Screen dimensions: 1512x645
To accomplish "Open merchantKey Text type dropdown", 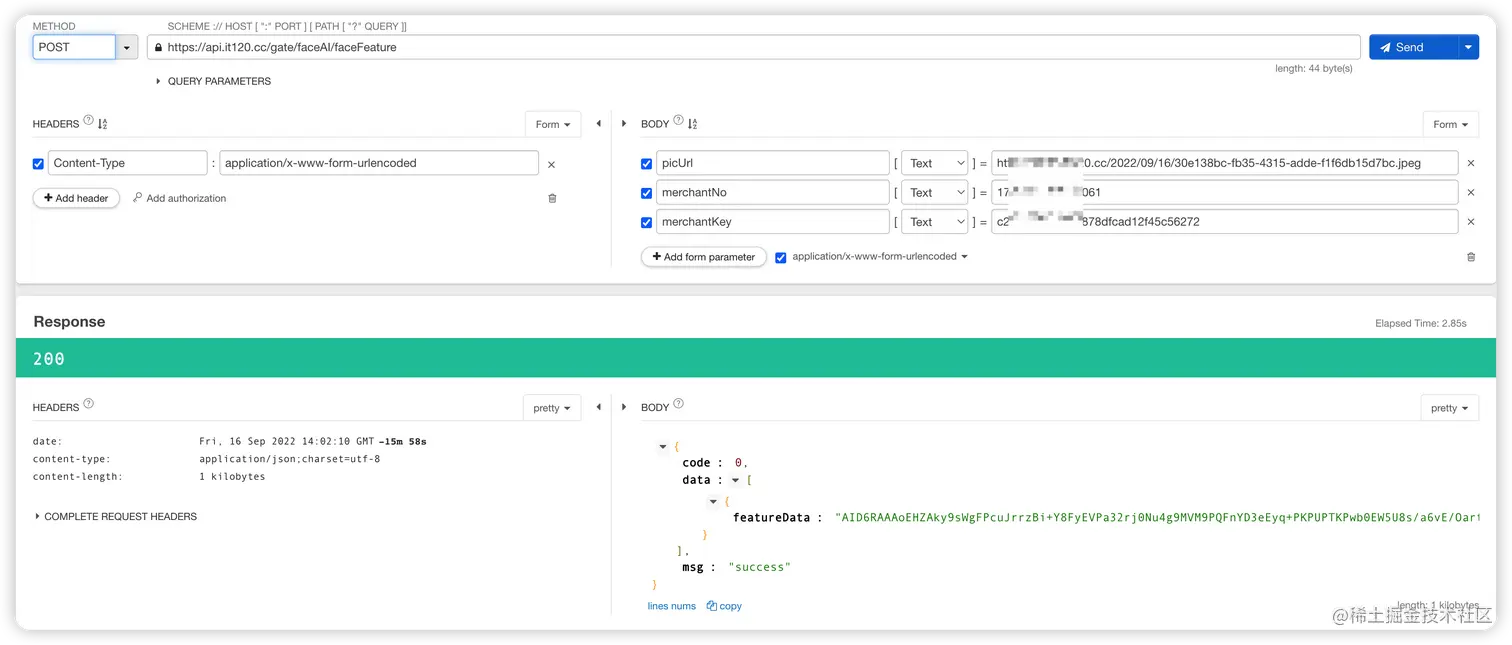I will point(935,222).
